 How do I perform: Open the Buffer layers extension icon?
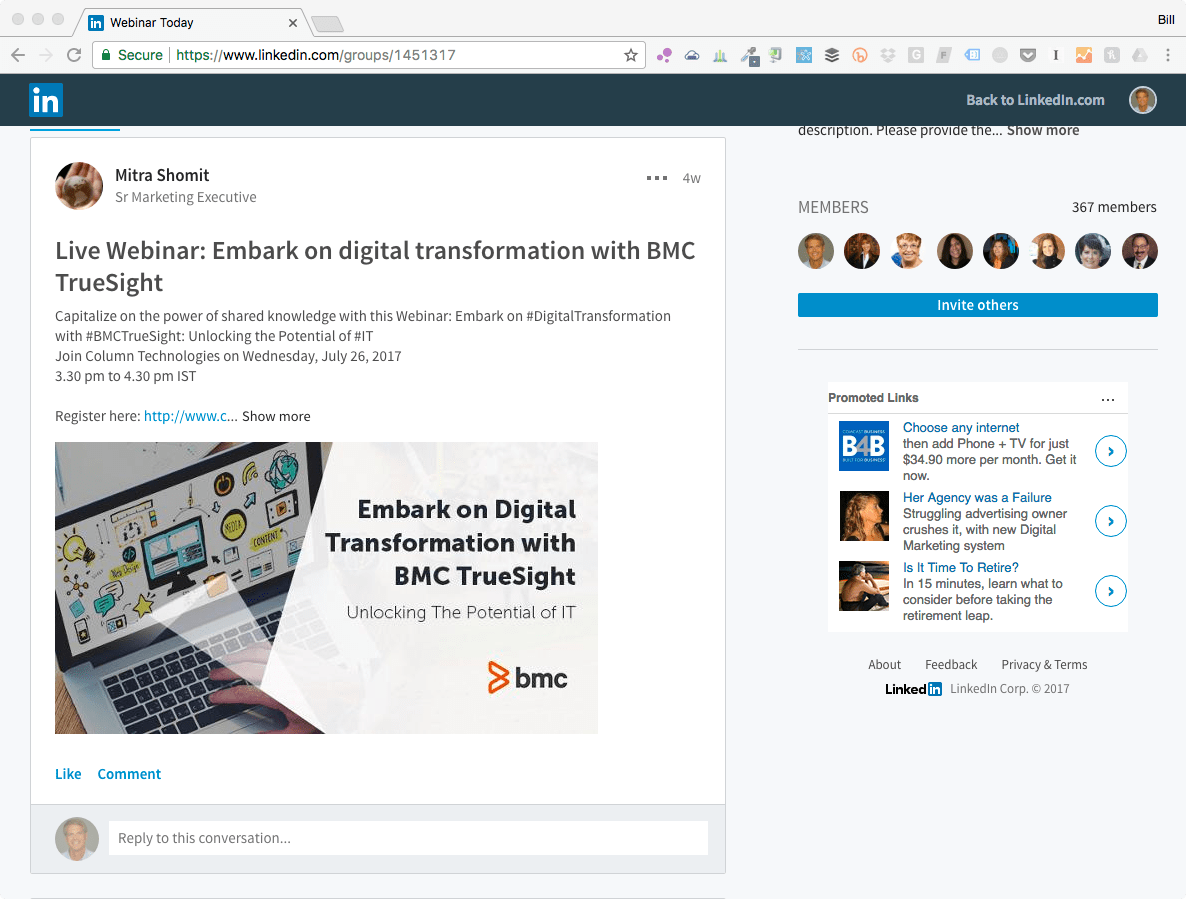[831, 55]
